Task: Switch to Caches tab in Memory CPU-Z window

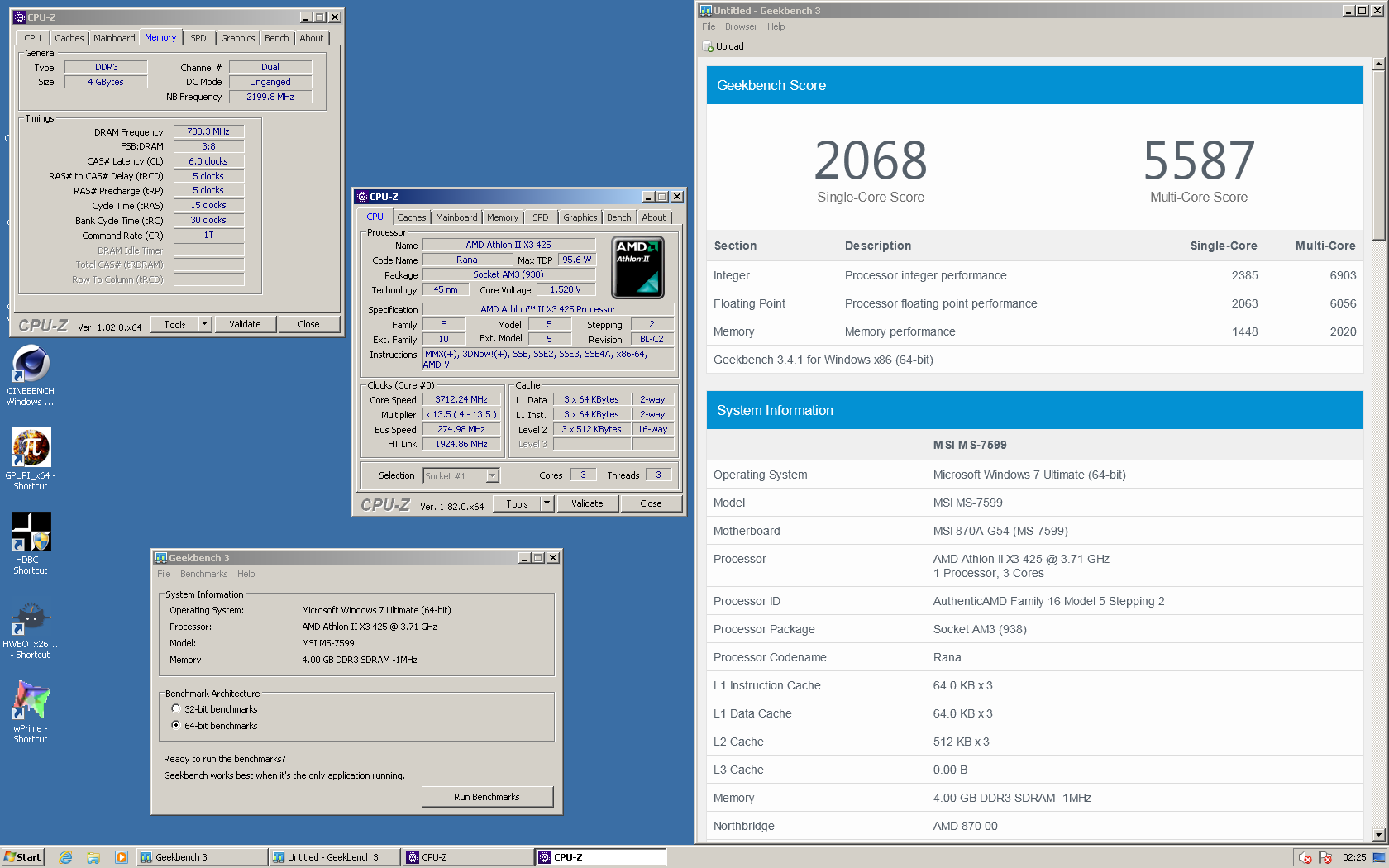Action: point(69,38)
